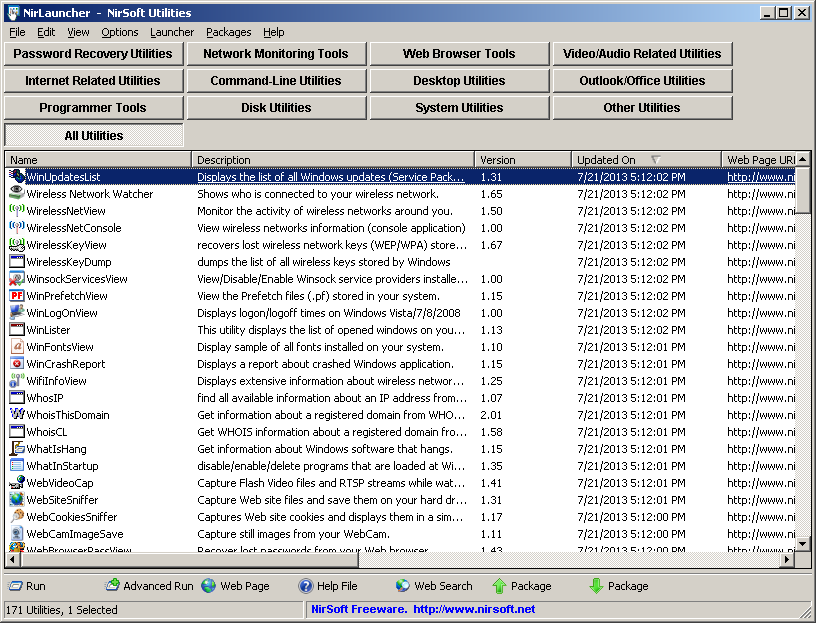This screenshot has height=623, width=816.
Task: Show Programmer Tools group
Action: point(94,108)
